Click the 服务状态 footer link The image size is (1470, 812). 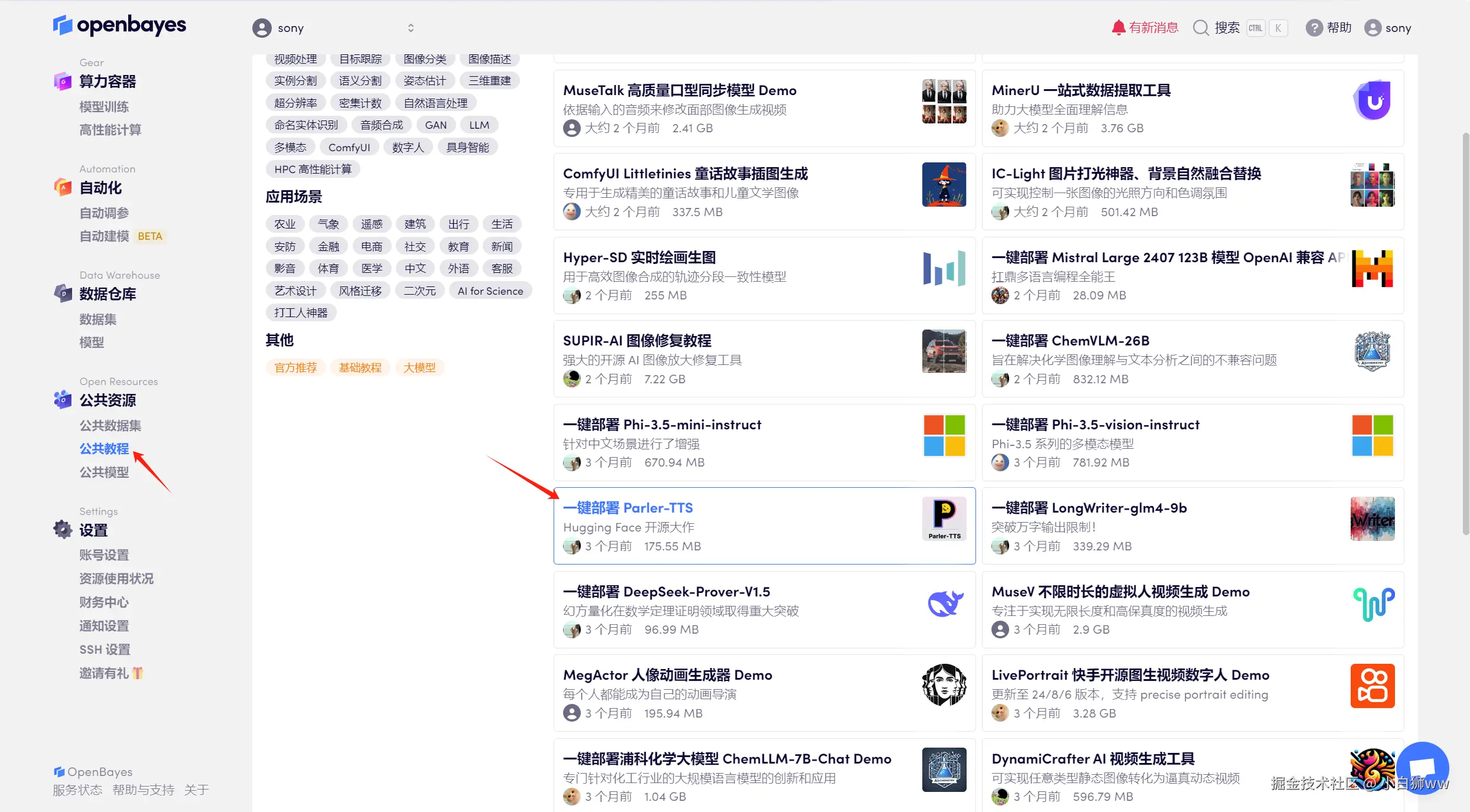coord(77,790)
